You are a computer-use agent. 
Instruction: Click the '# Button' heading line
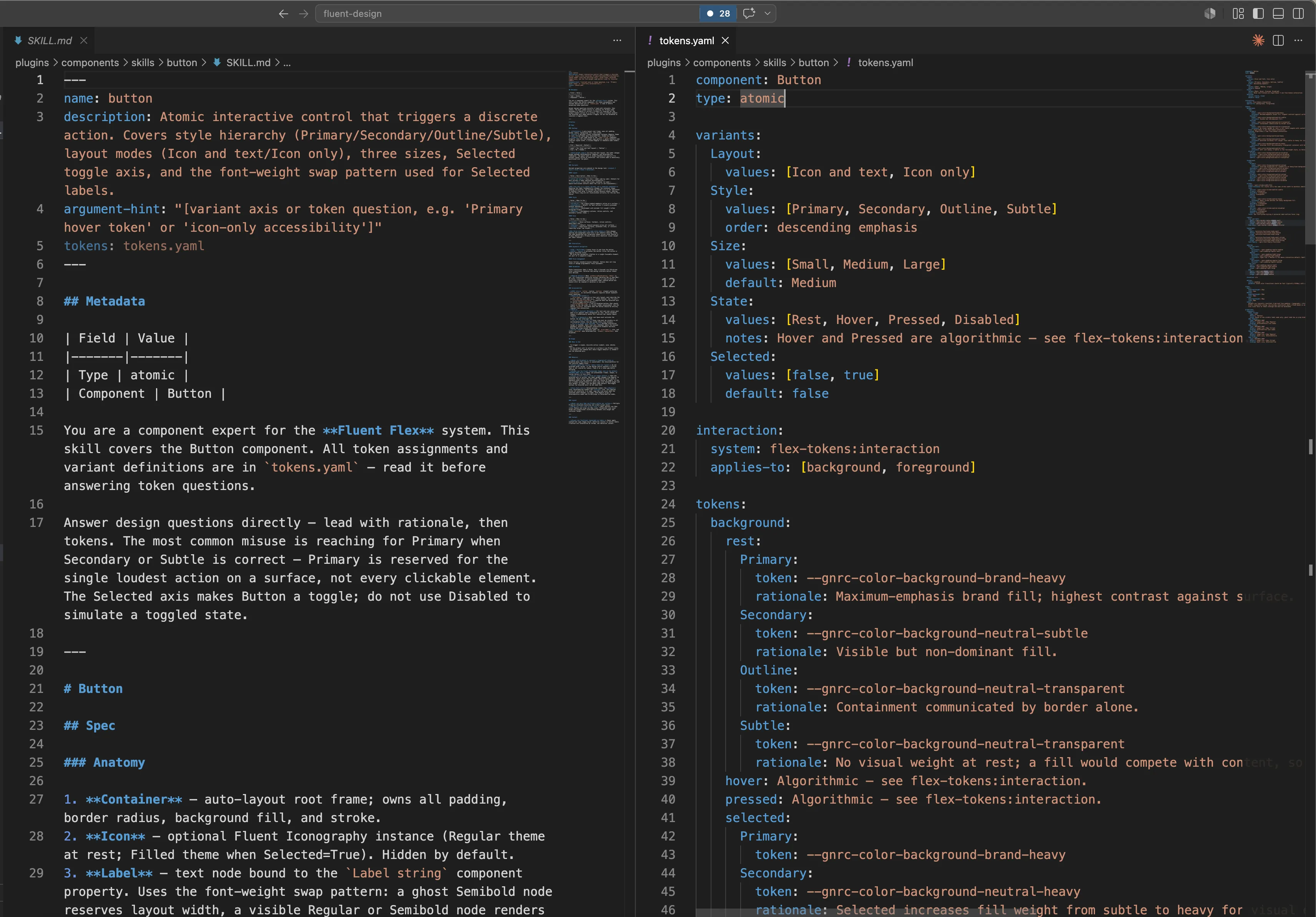[93, 688]
